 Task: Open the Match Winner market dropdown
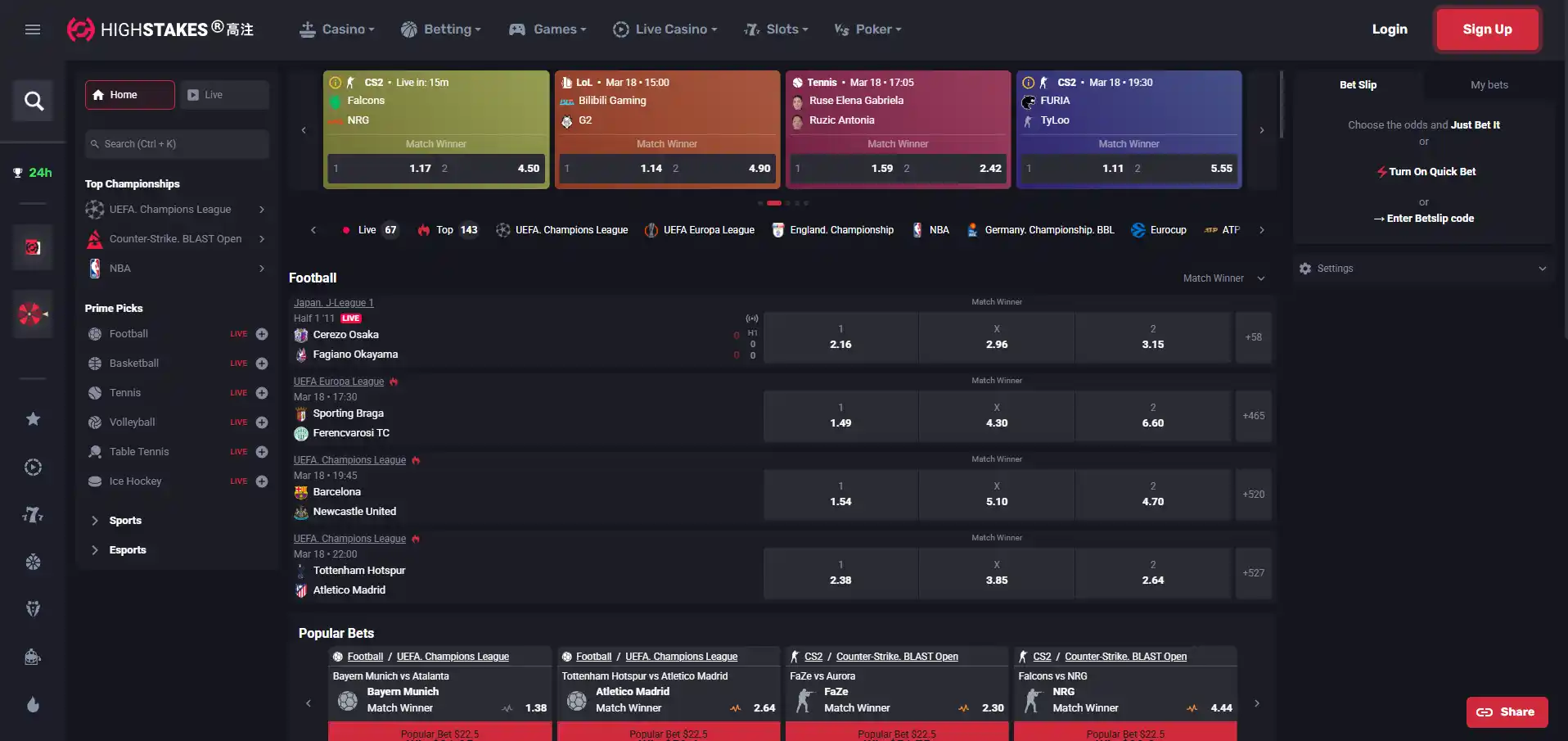pos(1224,278)
